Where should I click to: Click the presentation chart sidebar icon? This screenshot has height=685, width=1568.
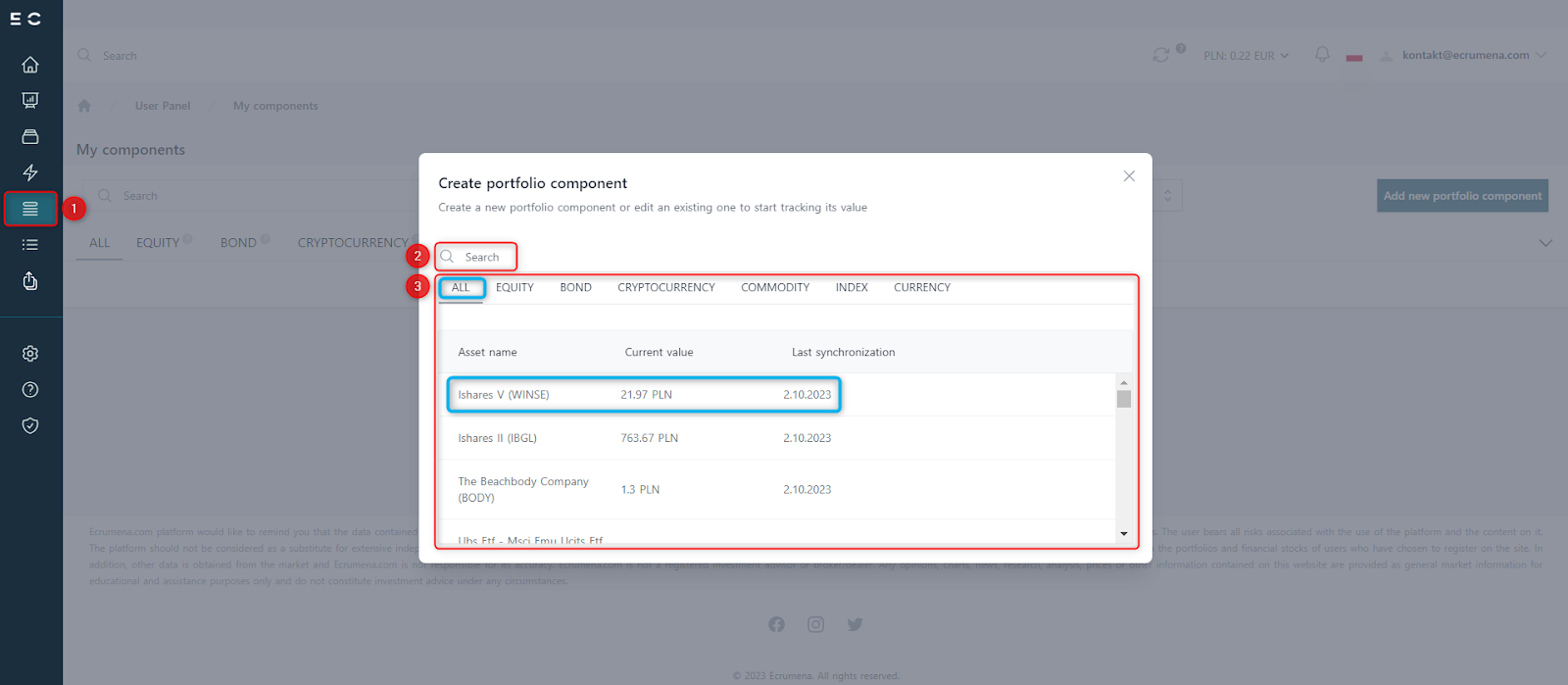[x=30, y=100]
